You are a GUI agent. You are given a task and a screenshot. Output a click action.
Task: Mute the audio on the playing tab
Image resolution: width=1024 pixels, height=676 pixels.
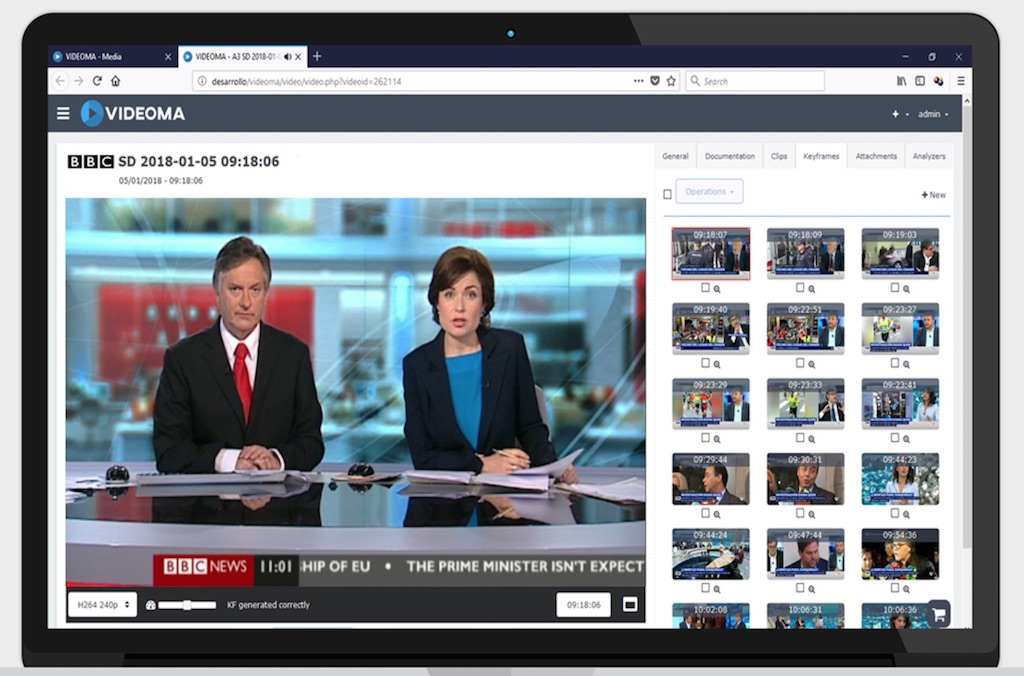click(288, 57)
